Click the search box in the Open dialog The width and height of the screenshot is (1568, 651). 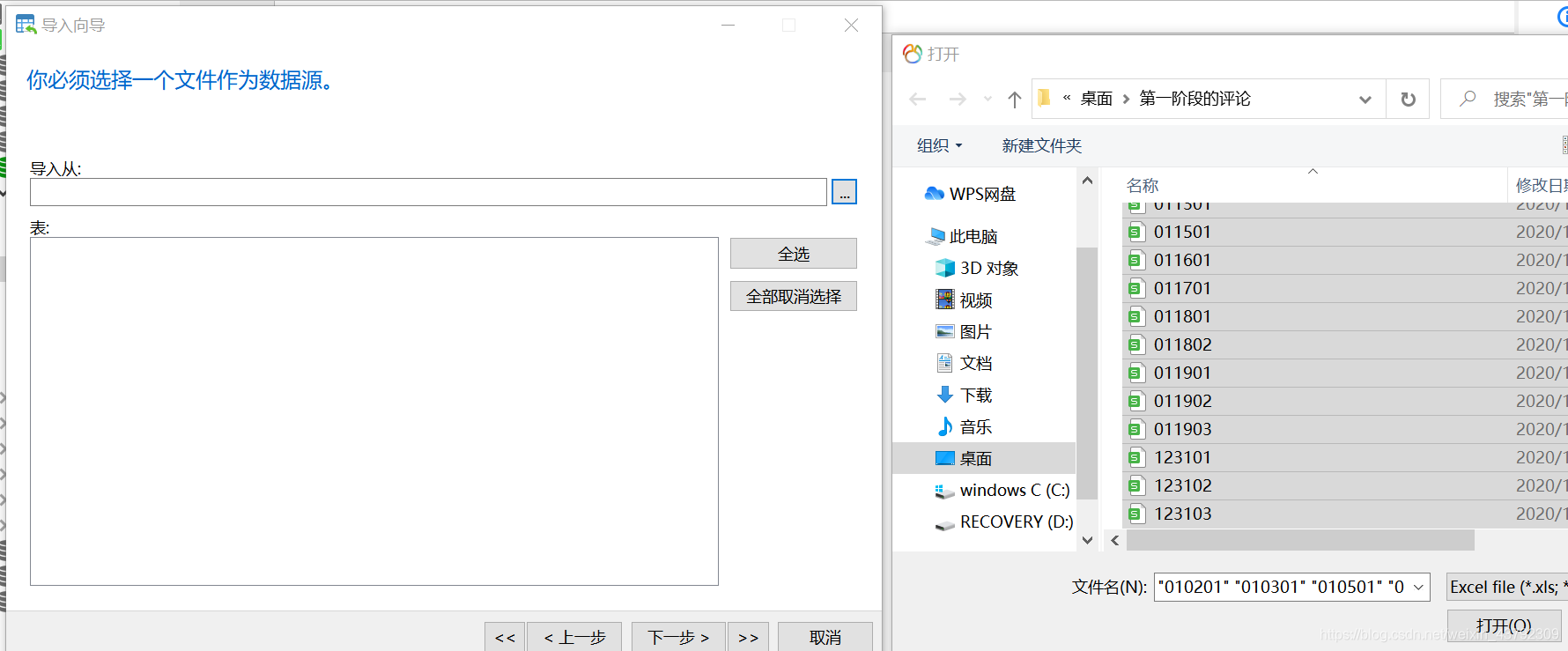pos(1506,99)
